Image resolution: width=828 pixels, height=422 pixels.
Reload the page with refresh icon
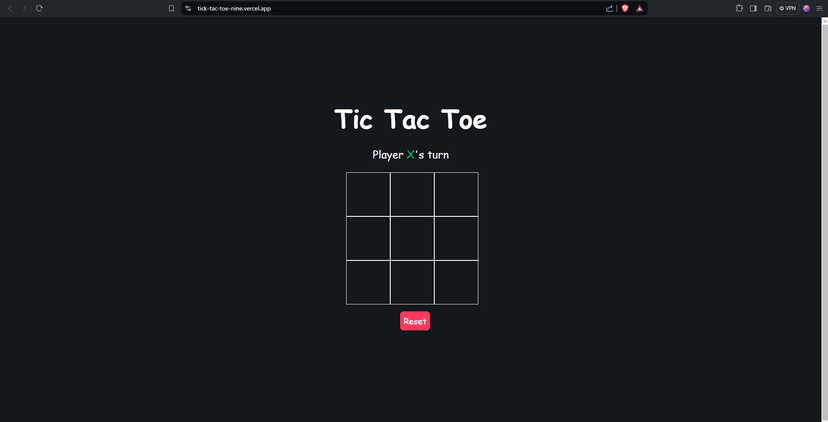point(39,8)
